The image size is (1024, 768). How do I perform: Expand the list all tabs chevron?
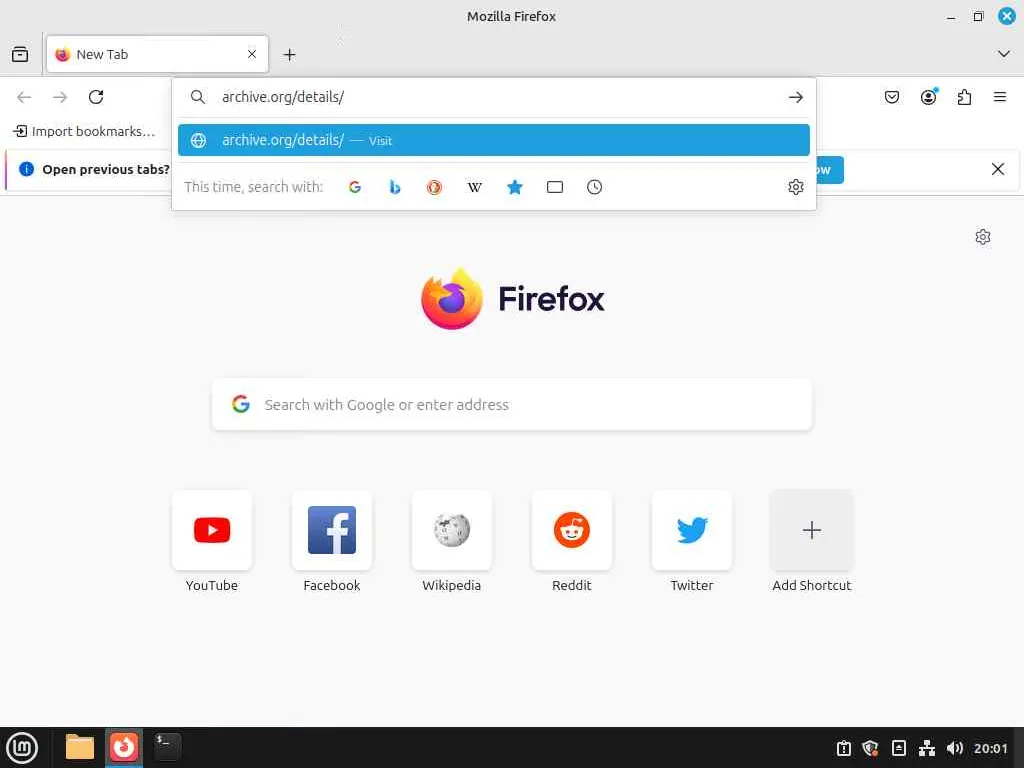pyautogui.click(x=1004, y=54)
